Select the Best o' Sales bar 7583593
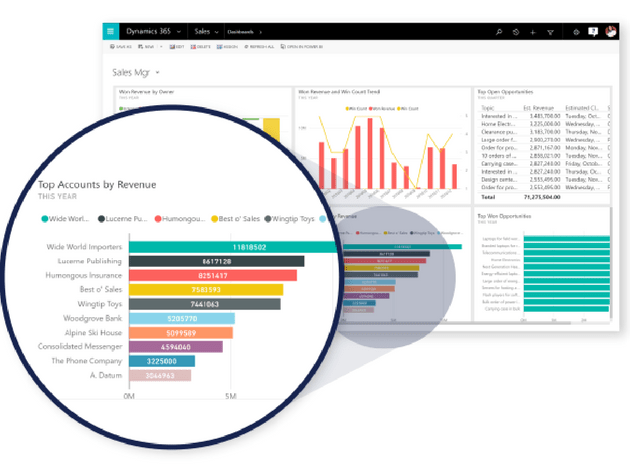 (206, 290)
